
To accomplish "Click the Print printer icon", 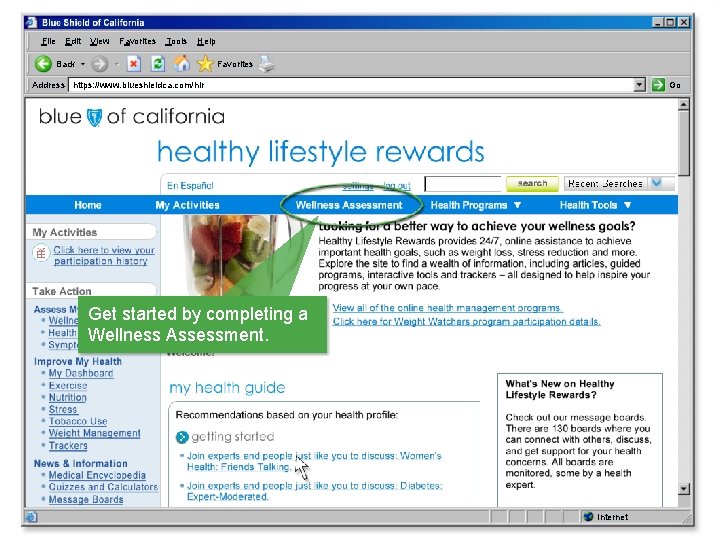I will 266,63.
